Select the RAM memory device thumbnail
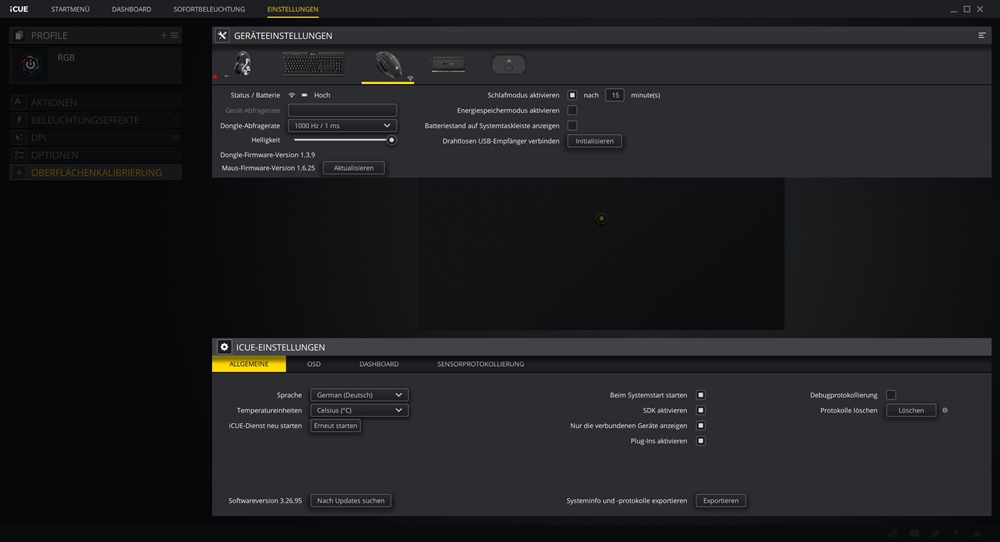The image size is (1000, 542). pos(448,64)
